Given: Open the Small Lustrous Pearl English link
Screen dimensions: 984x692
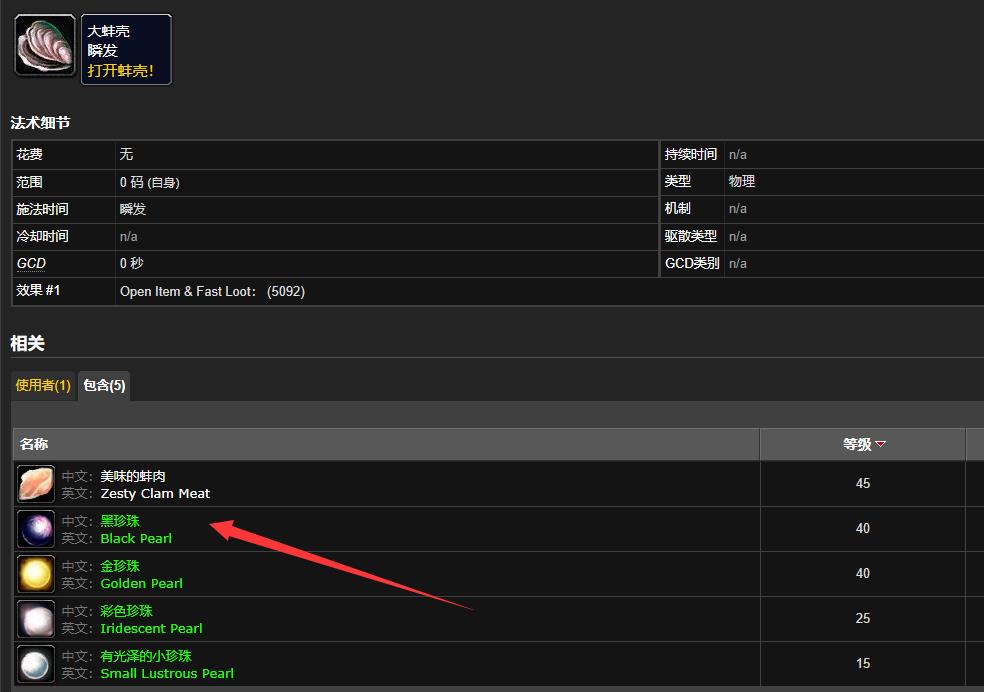Looking at the screenshot, I should coord(167,674).
